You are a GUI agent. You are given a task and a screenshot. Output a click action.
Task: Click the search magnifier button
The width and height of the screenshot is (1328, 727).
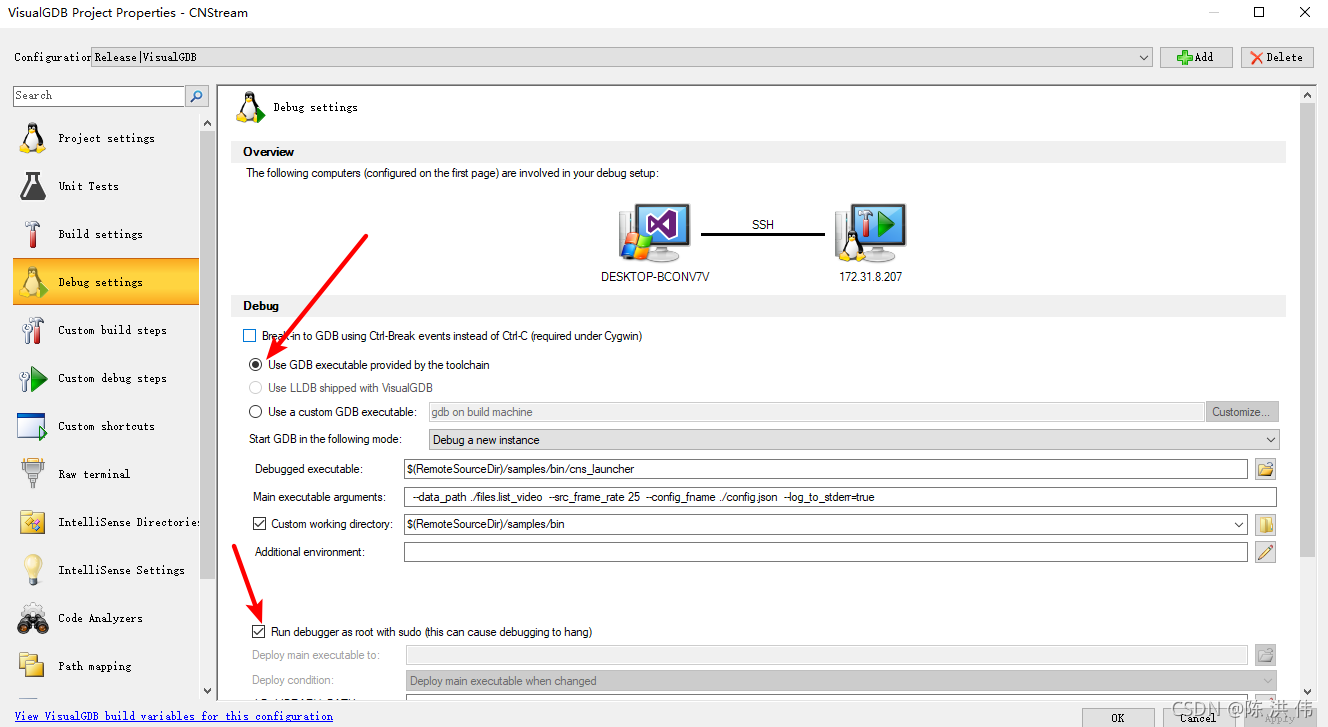point(197,96)
